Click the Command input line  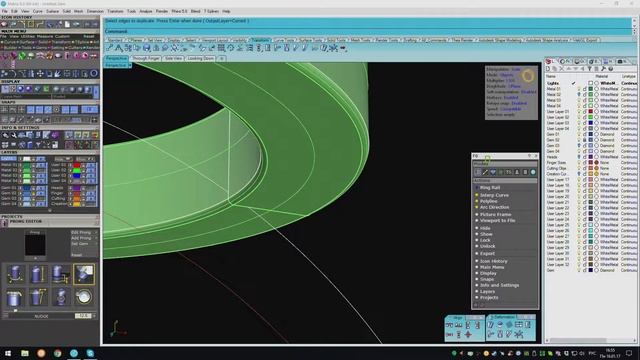coord(367,31)
